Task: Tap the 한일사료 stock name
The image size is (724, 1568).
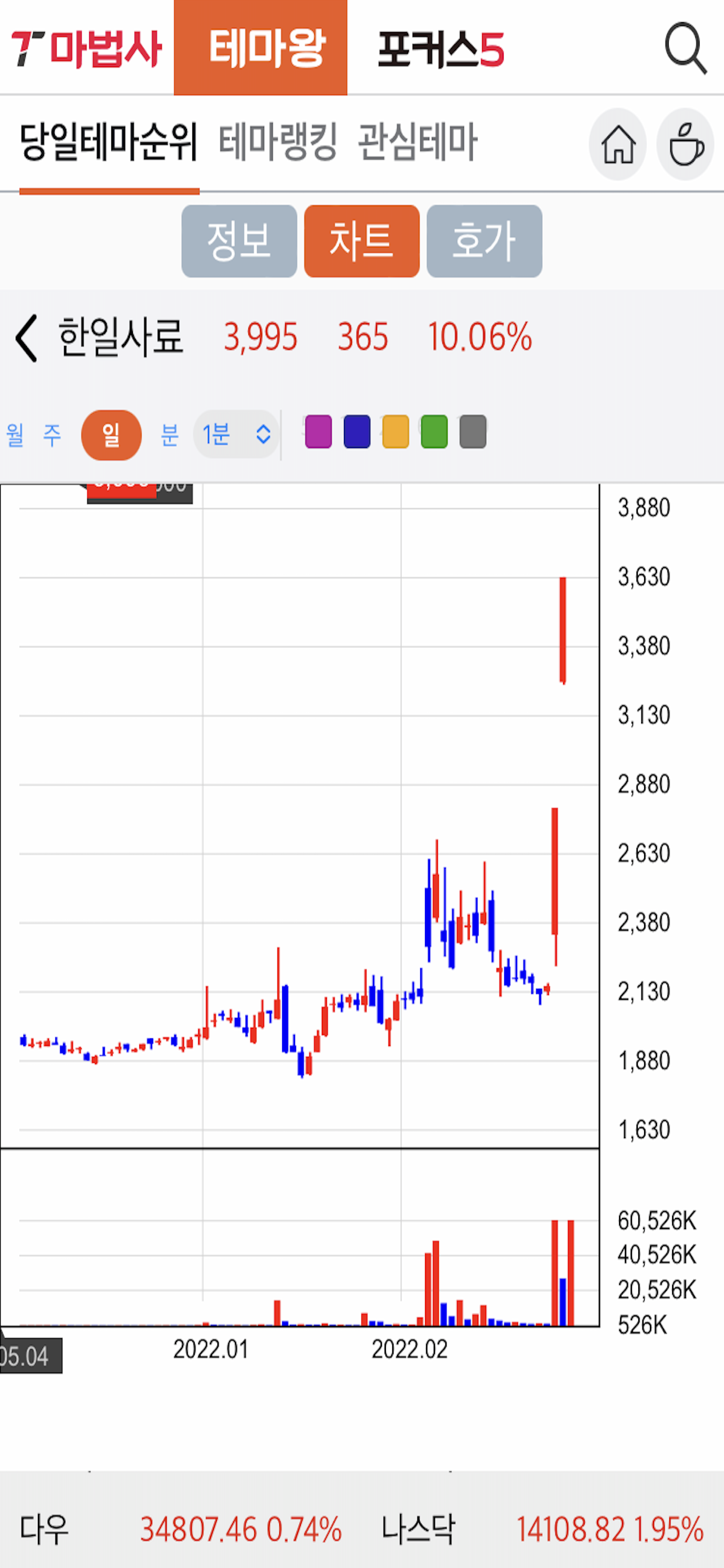Action: click(121, 337)
